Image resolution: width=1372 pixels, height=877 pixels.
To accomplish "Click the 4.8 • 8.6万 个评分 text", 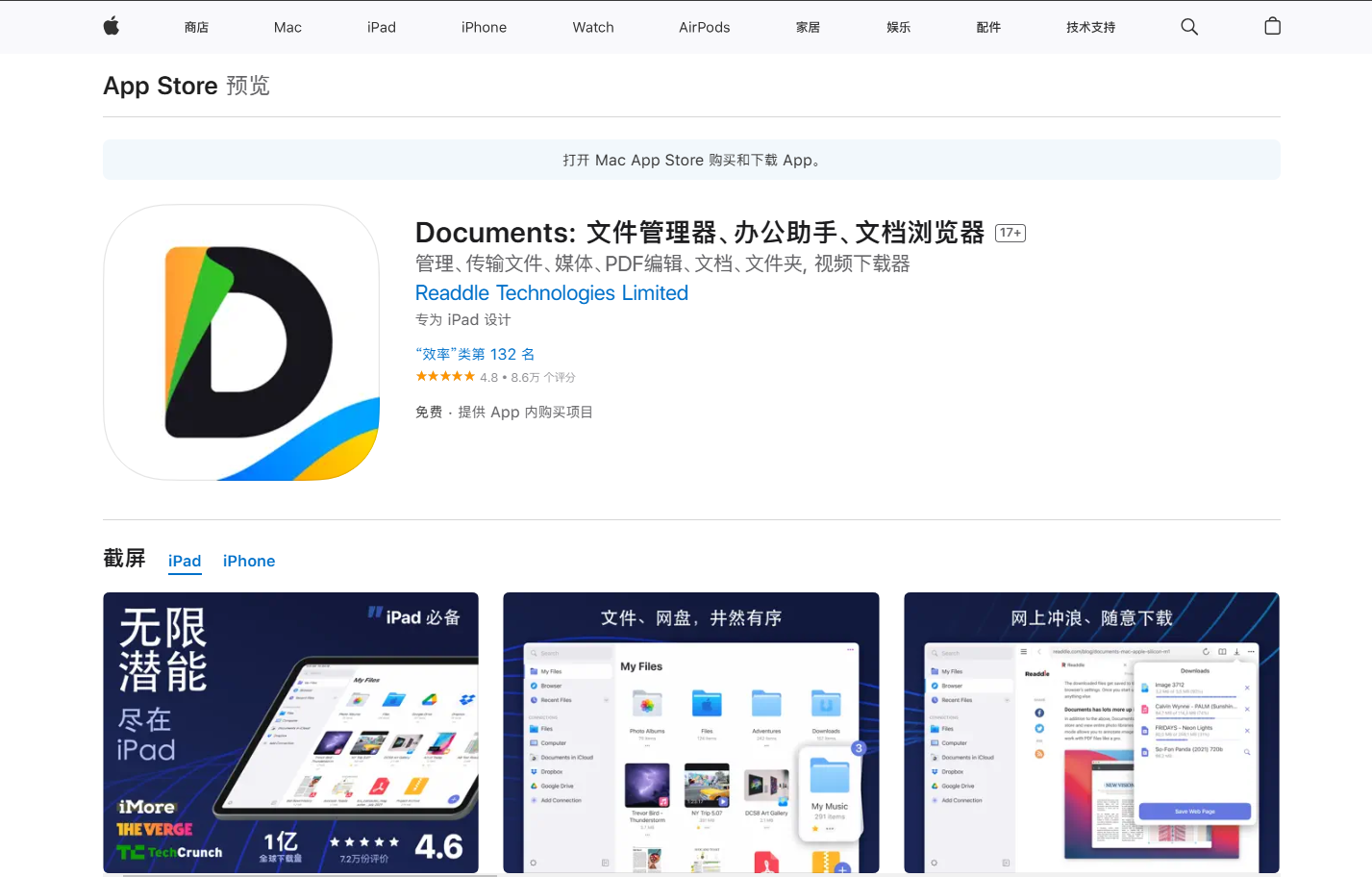I will 528,377.
